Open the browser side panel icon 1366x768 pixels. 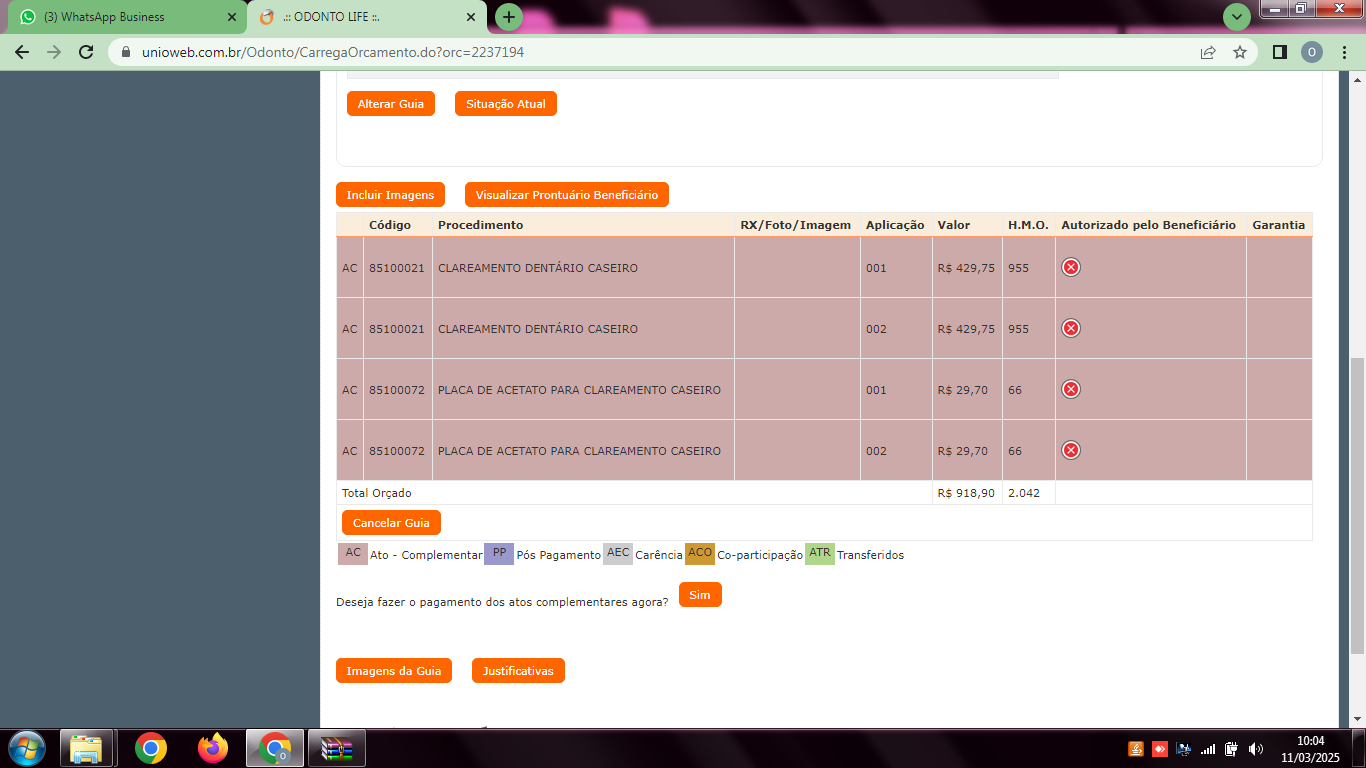pos(1279,52)
